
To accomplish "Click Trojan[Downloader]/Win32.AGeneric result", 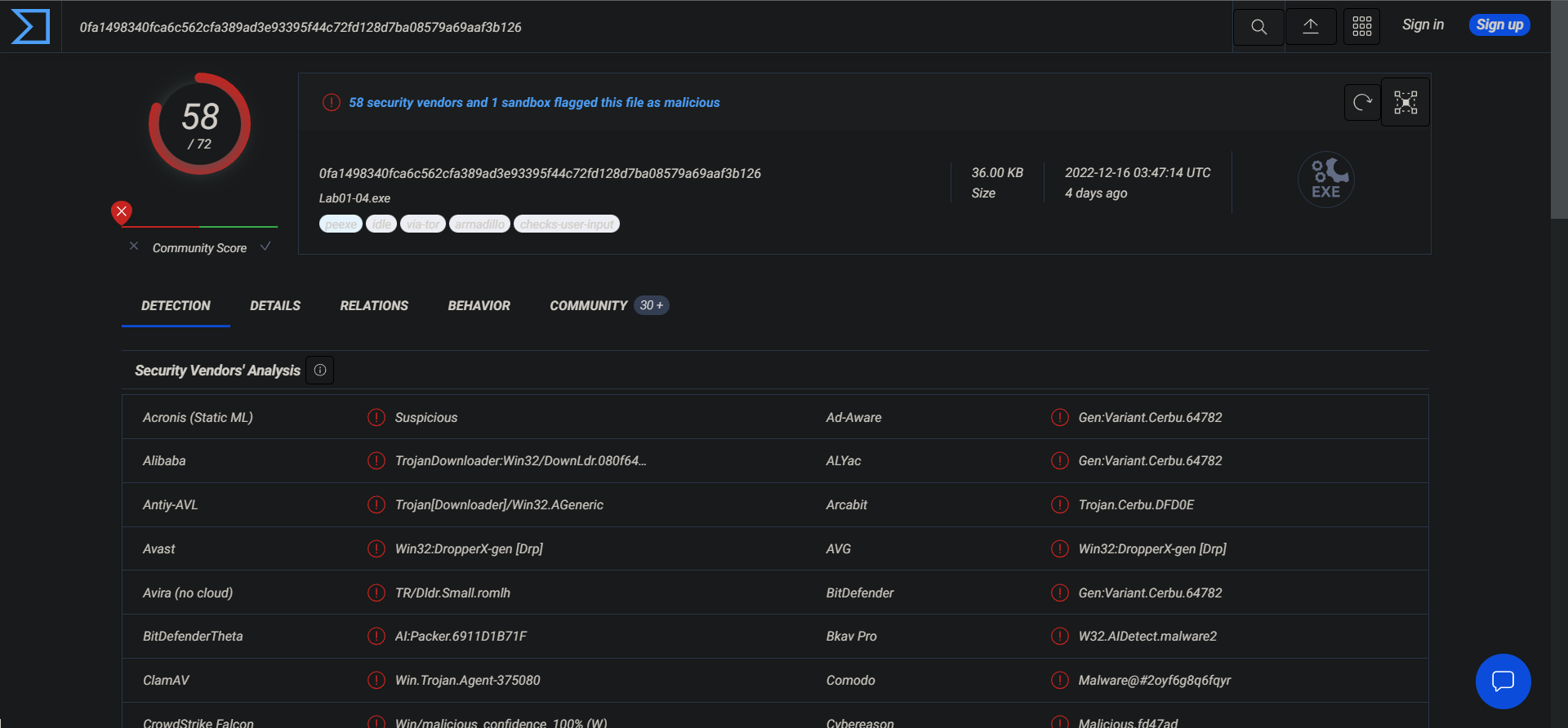I will tap(499, 505).
